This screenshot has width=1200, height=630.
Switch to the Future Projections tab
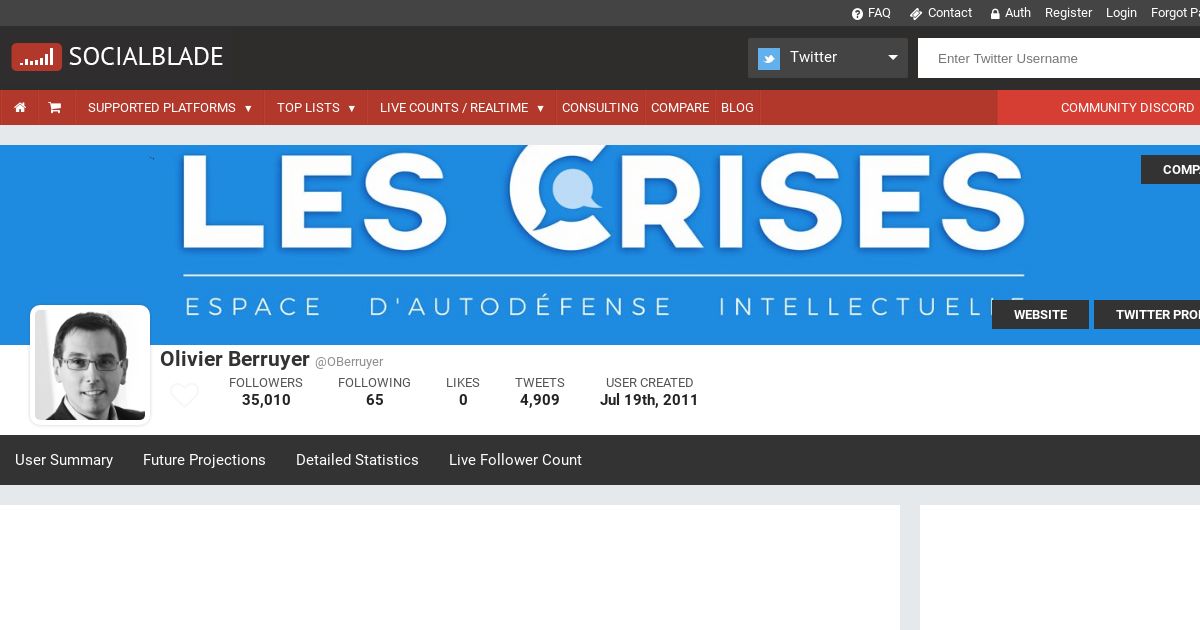(x=204, y=460)
